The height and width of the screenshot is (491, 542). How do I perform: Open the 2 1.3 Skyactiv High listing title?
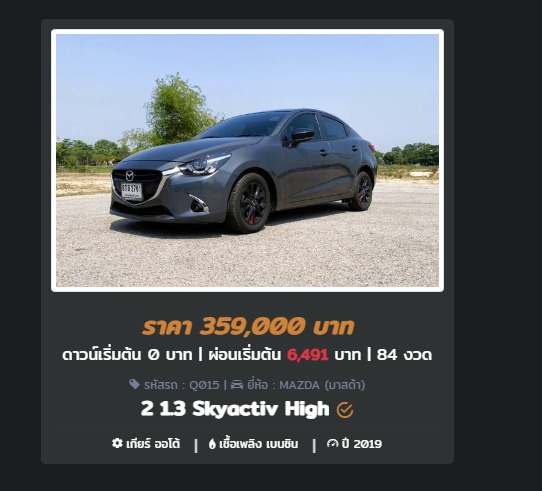click(235, 409)
